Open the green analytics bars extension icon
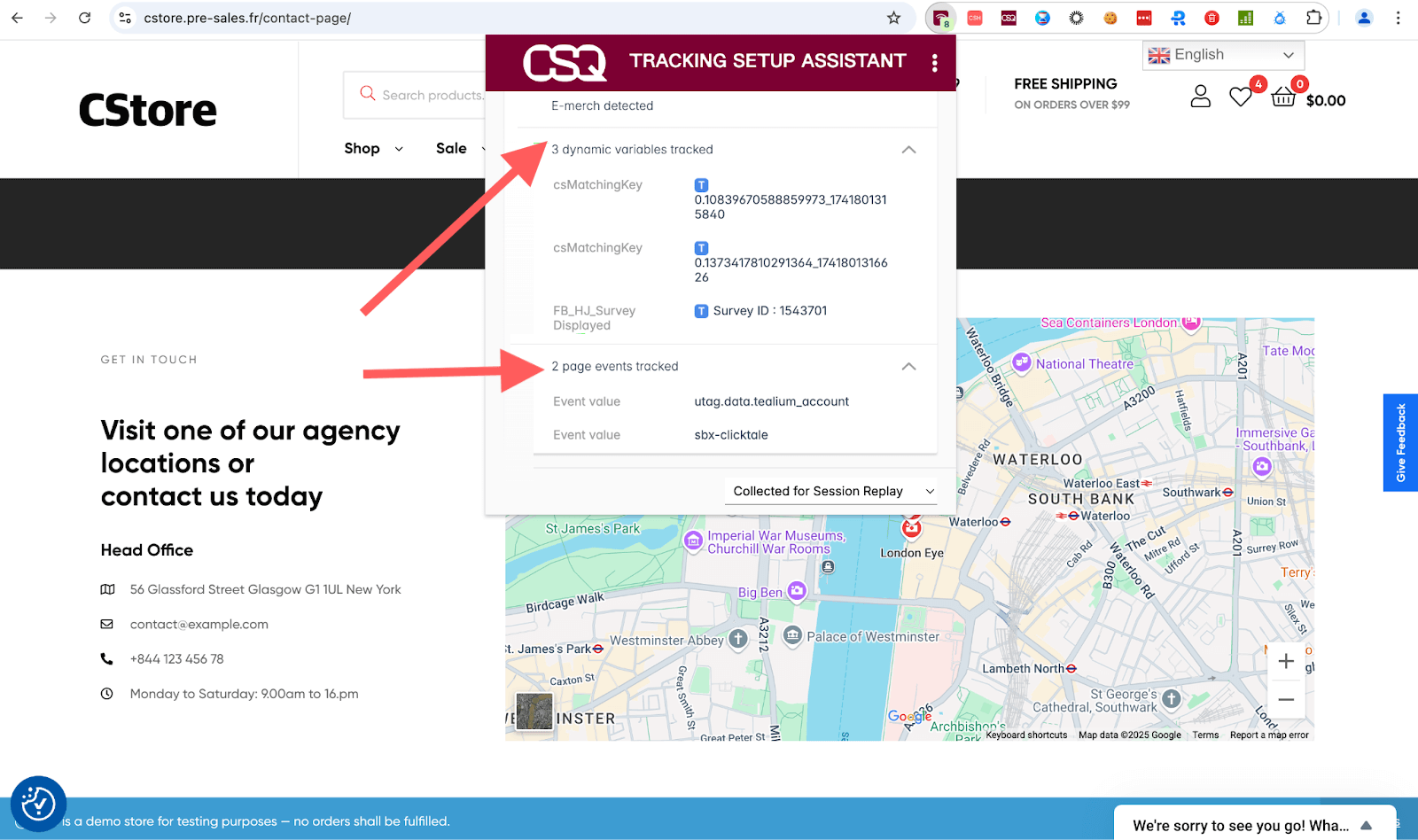The height and width of the screenshot is (840, 1418). click(1245, 17)
